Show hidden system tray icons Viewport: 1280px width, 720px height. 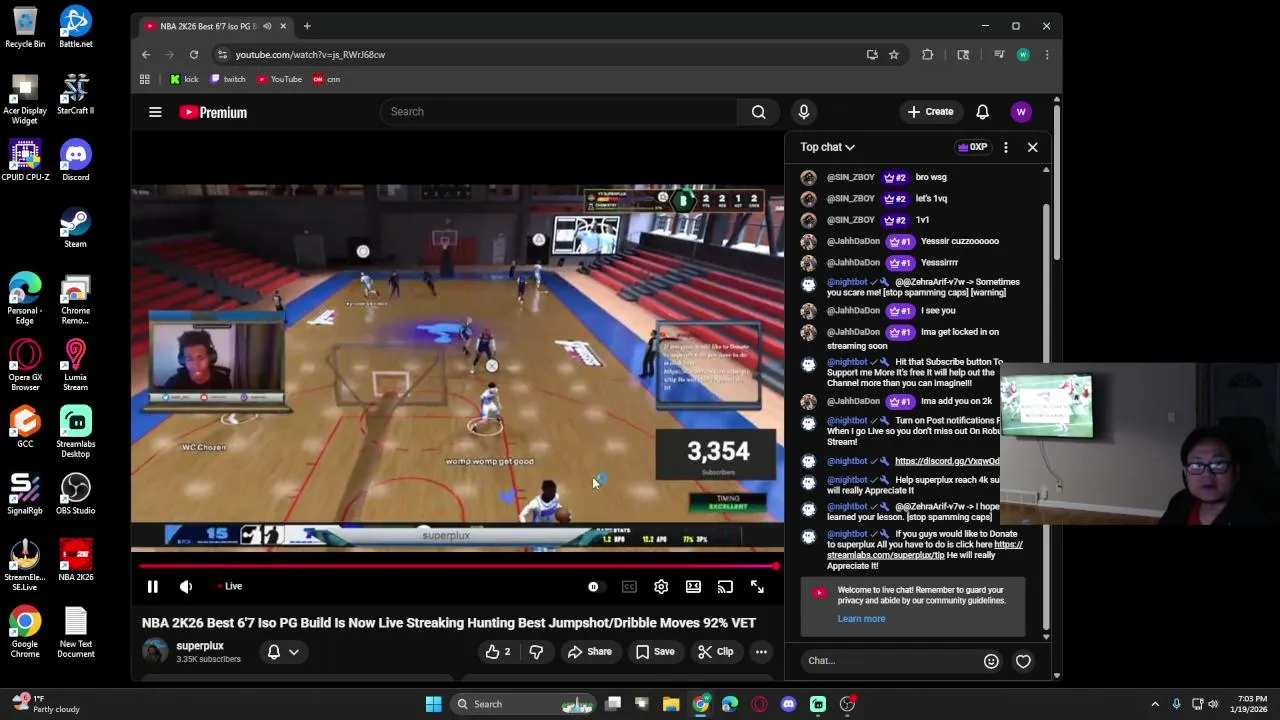[1155, 704]
